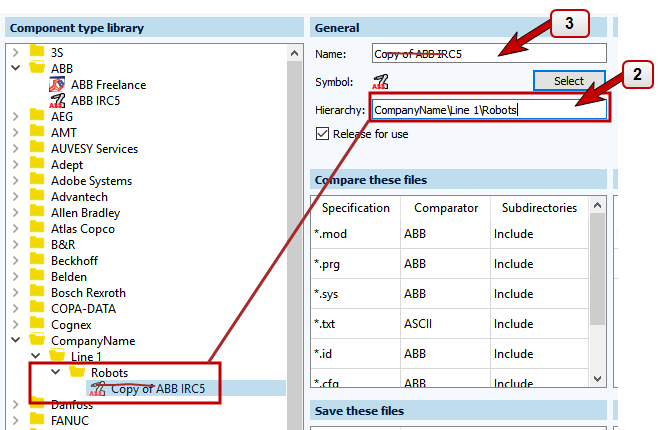Select the Beckhoff tree label

click(x=74, y=261)
